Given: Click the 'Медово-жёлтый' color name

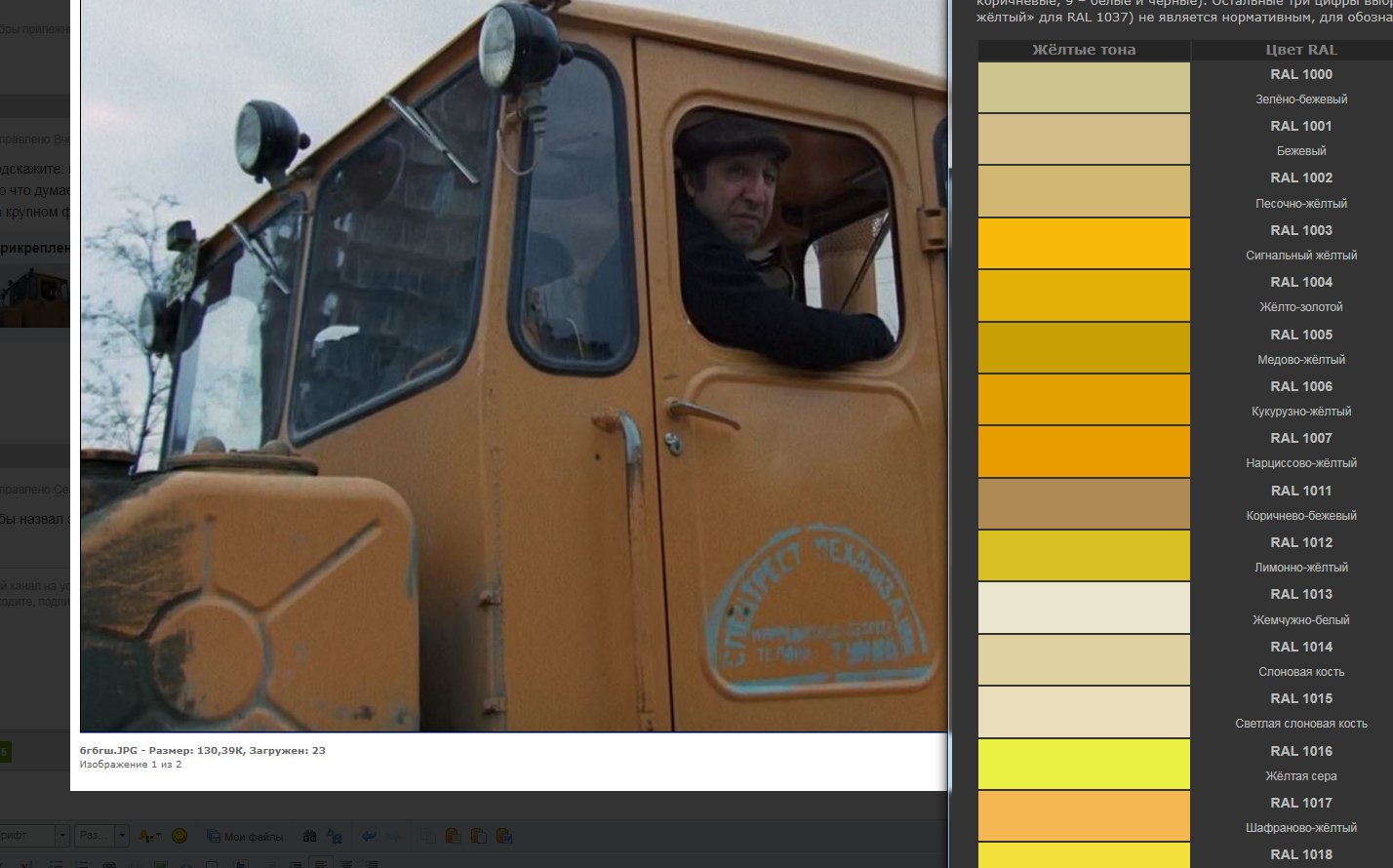Looking at the screenshot, I should (x=1301, y=360).
